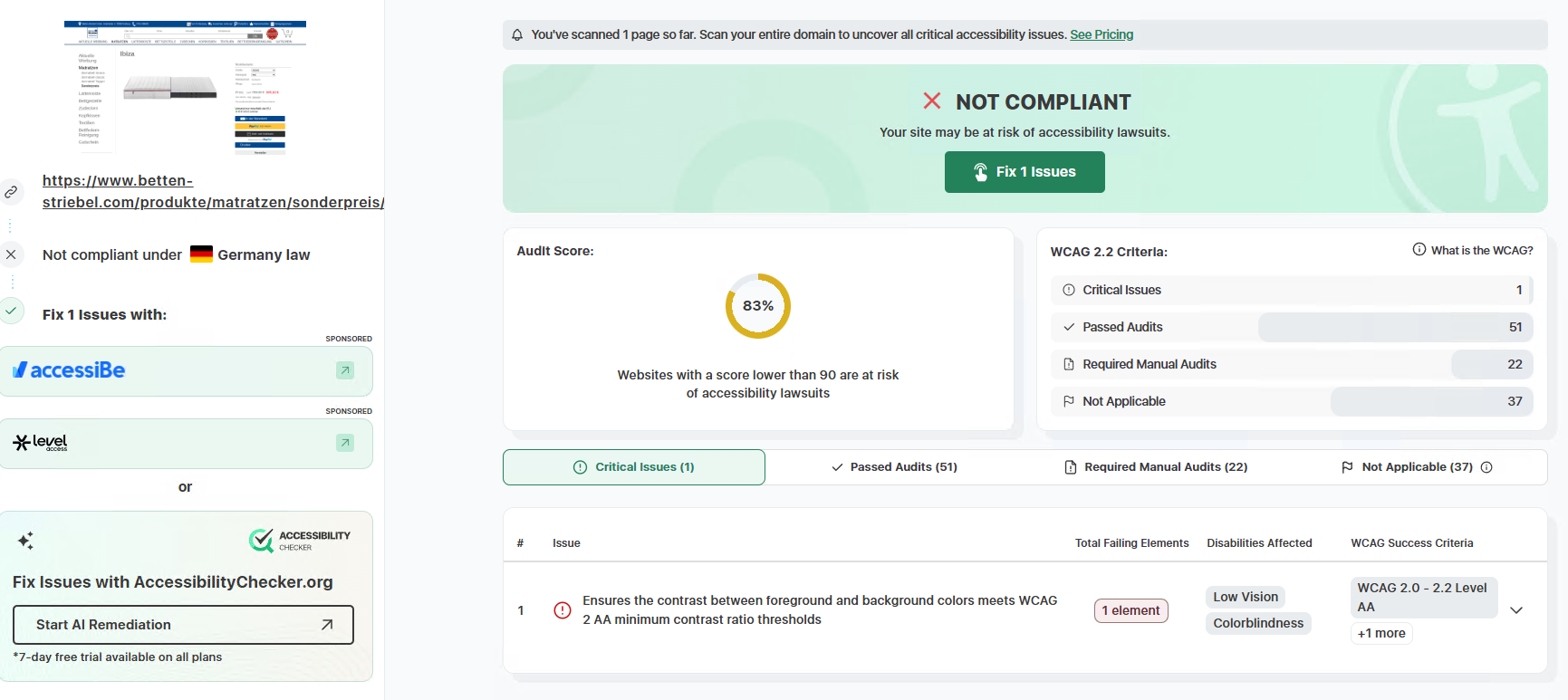Expand the contrast issue row chevron
1568x700 pixels.
point(1516,610)
